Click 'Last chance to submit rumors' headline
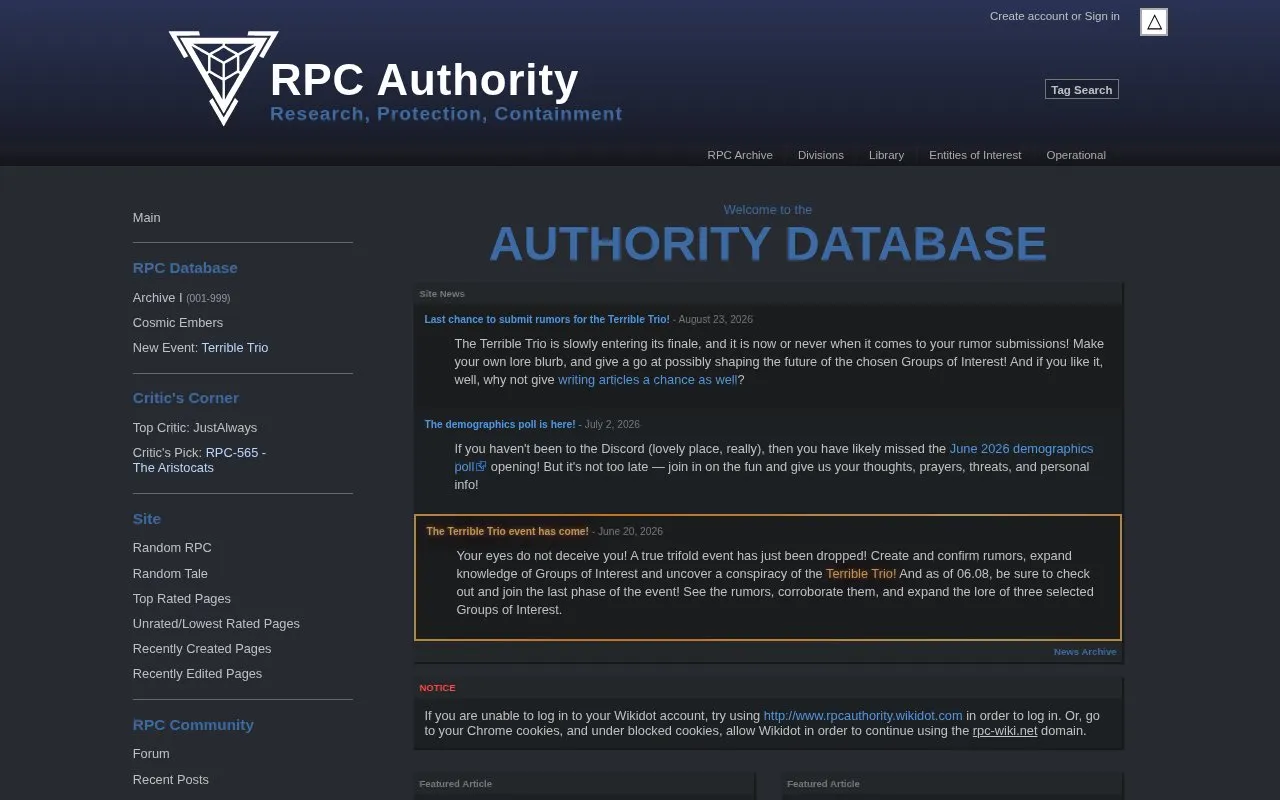This screenshot has height=800, width=1280. [547, 319]
